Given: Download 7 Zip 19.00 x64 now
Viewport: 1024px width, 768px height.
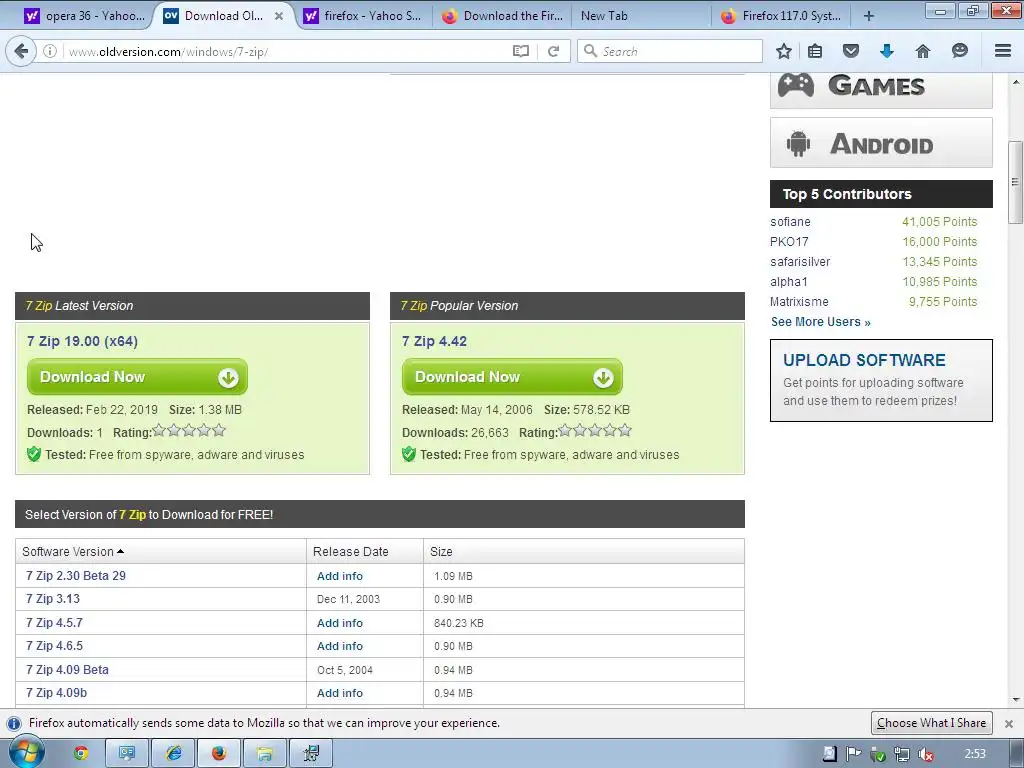Looking at the screenshot, I should tap(137, 377).
